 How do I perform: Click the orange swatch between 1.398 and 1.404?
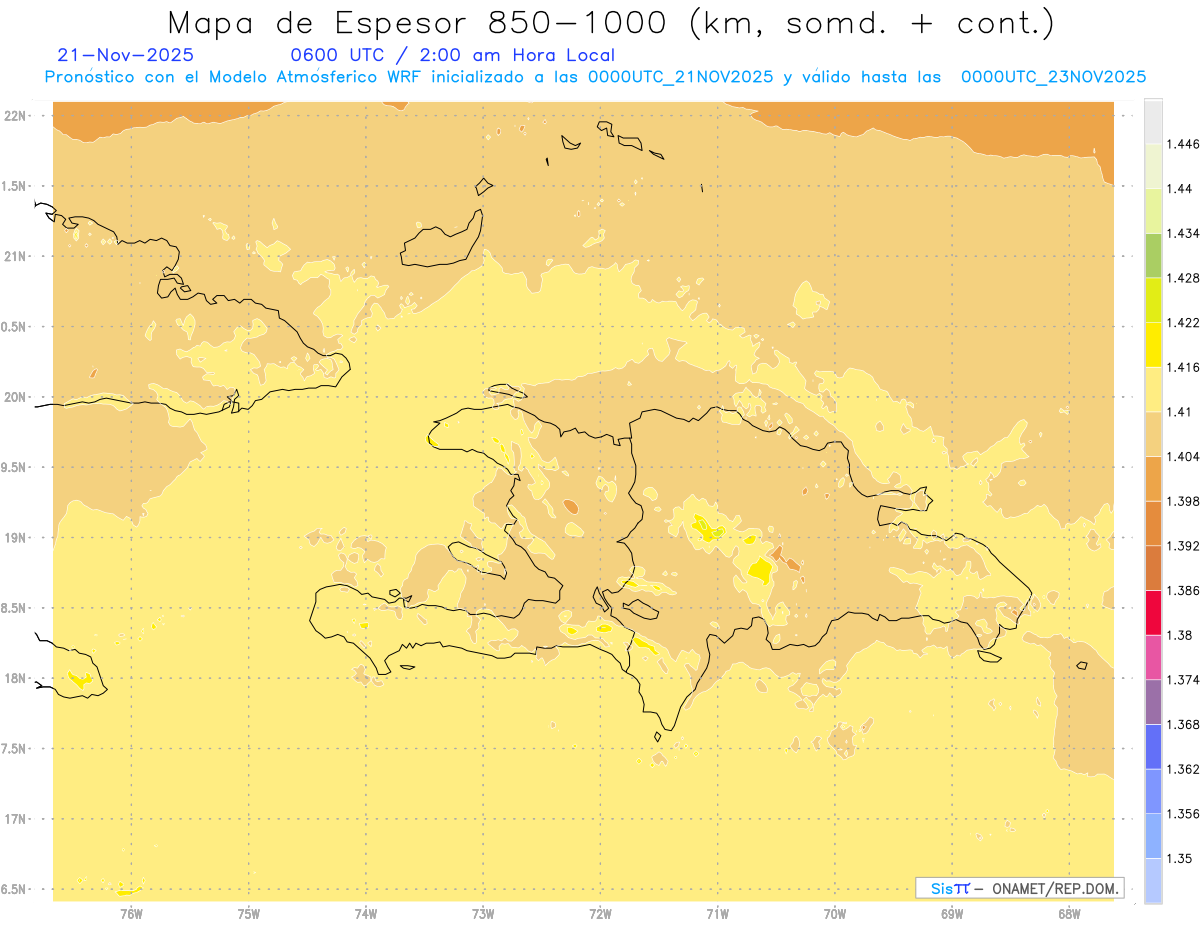[x=1153, y=478]
